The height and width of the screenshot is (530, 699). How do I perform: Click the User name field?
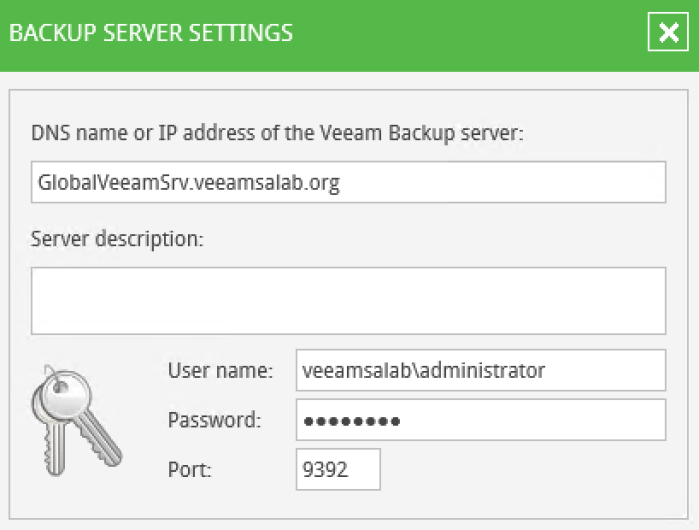pyautogui.click(x=481, y=370)
